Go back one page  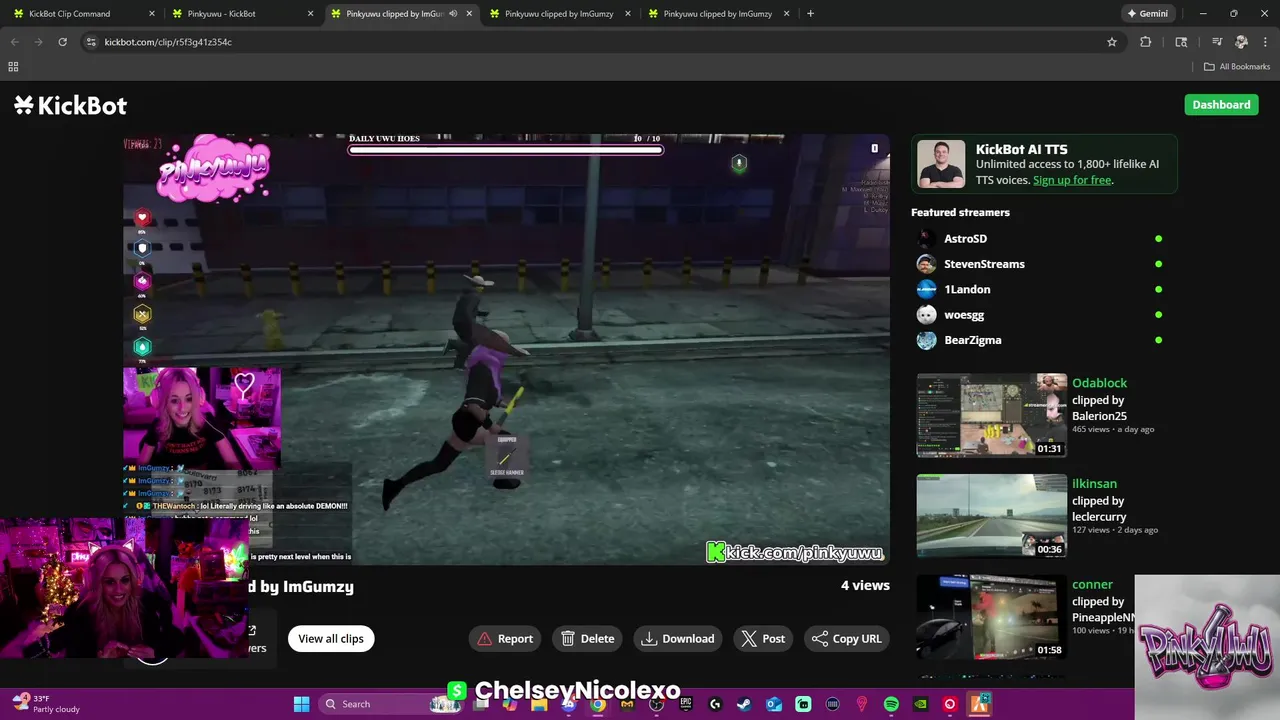point(14,42)
